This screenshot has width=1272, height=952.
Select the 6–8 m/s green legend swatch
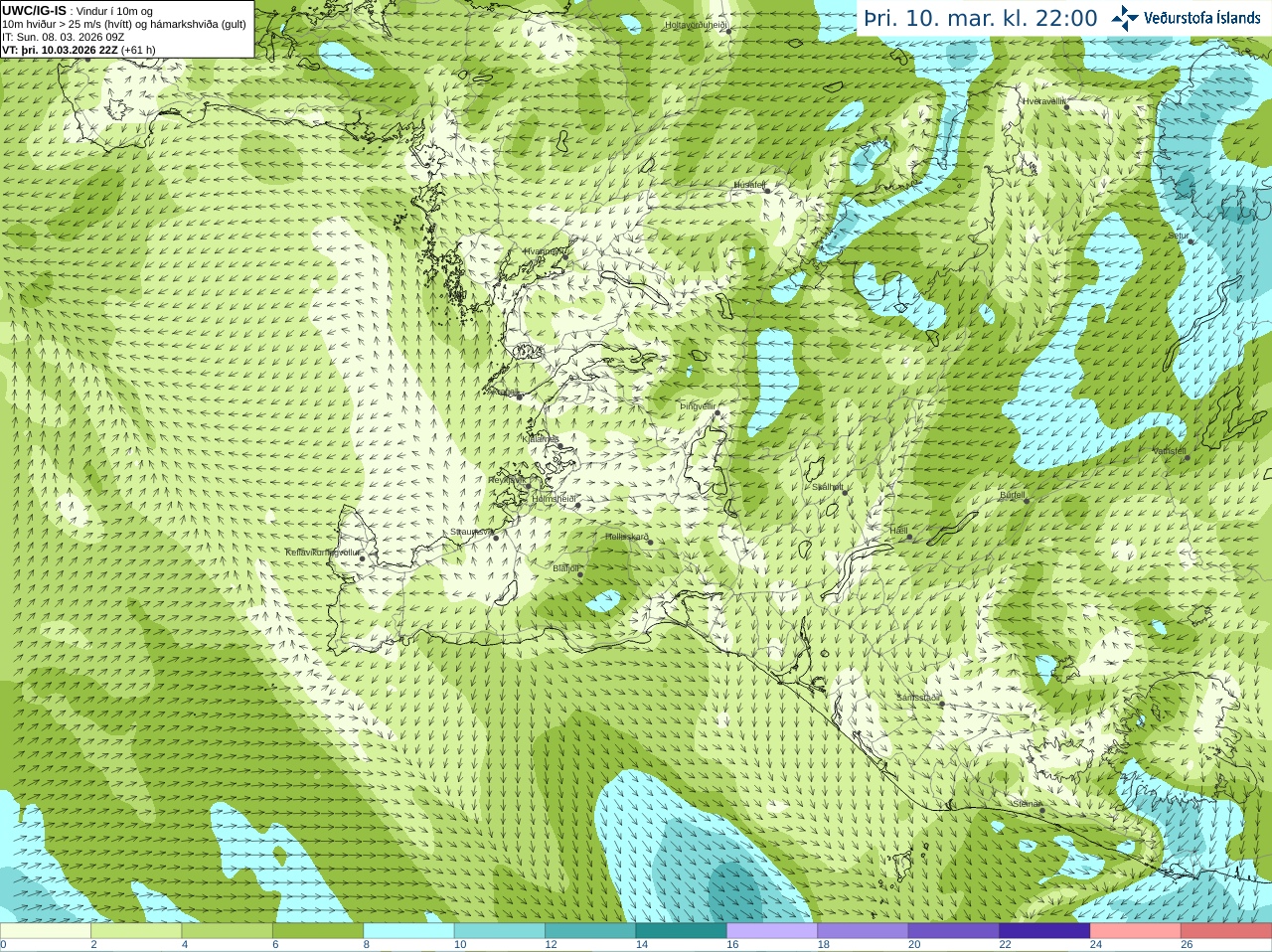(x=318, y=931)
